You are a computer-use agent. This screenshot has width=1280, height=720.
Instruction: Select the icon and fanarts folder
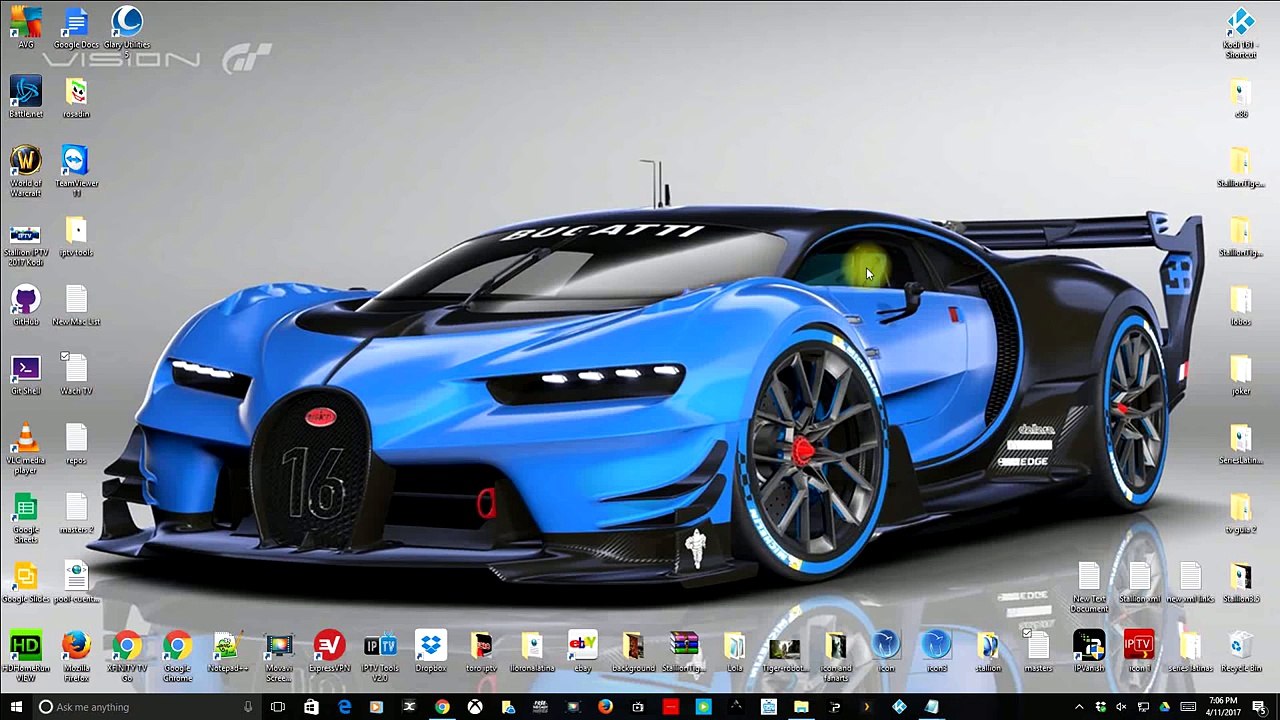[x=836, y=656]
